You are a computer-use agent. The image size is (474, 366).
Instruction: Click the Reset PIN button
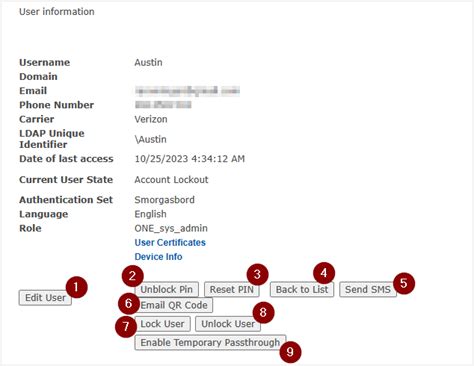click(231, 289)
